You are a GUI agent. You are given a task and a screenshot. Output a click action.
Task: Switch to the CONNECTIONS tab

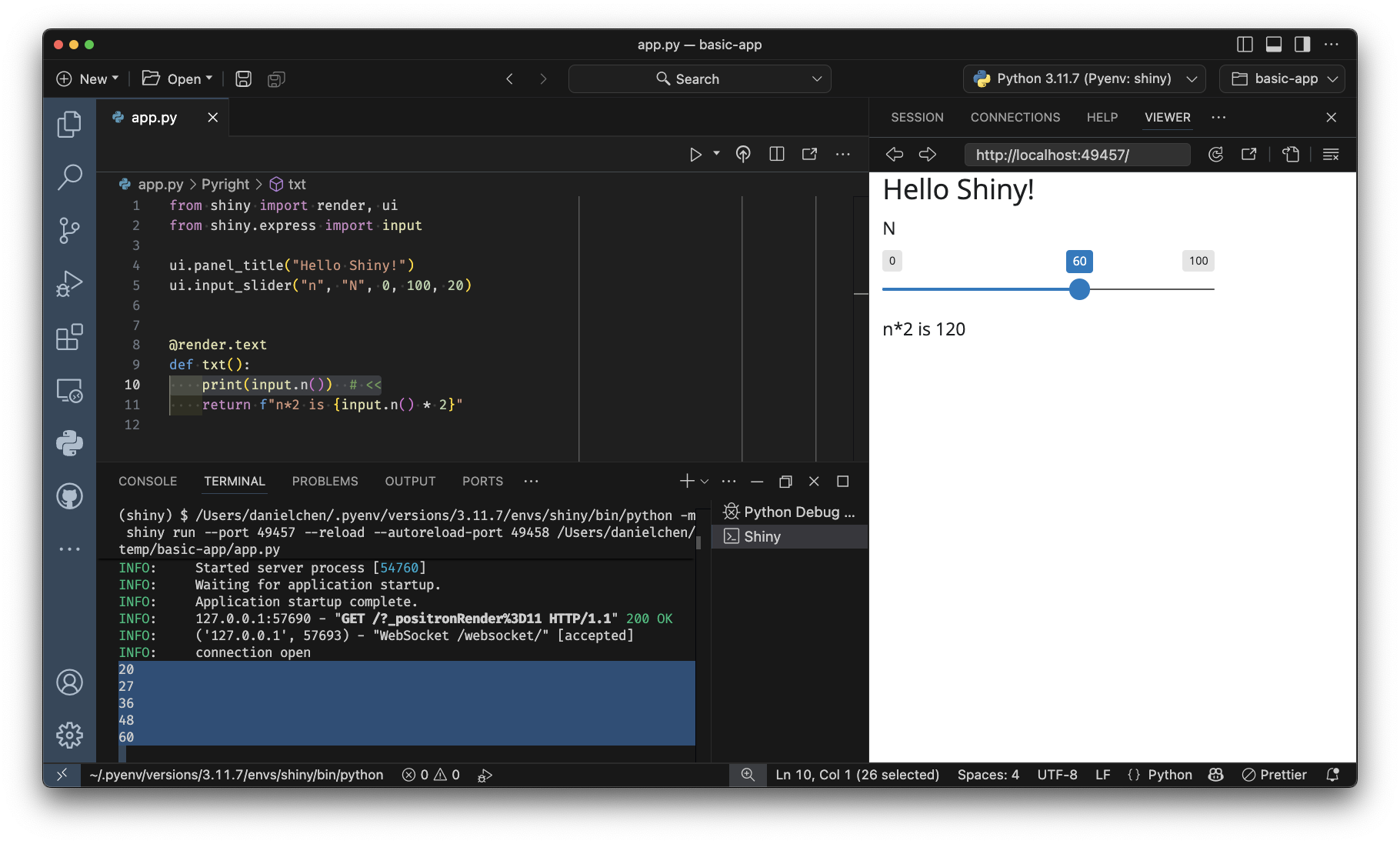1015,117
